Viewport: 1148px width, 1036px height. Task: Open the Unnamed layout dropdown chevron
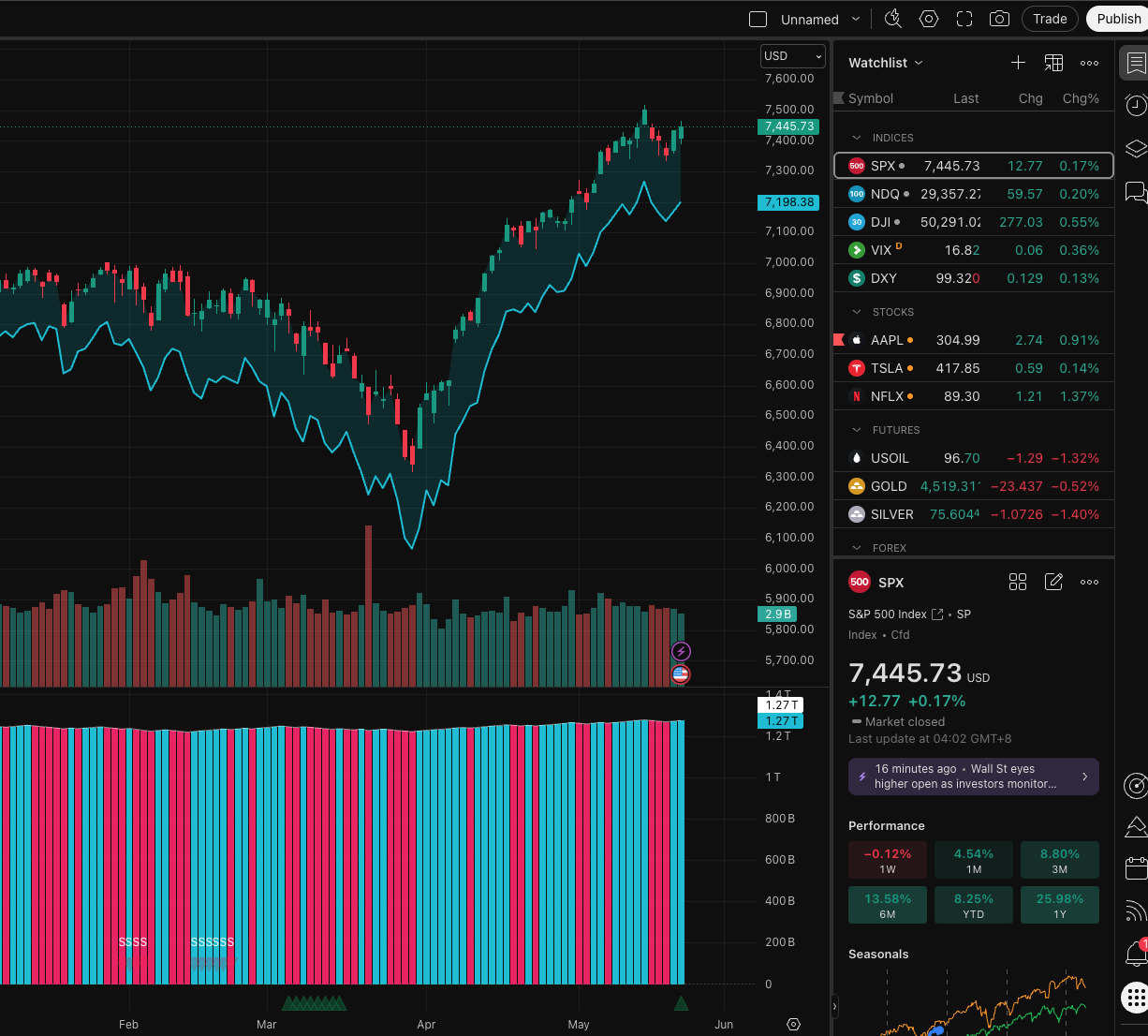point(856,20)
